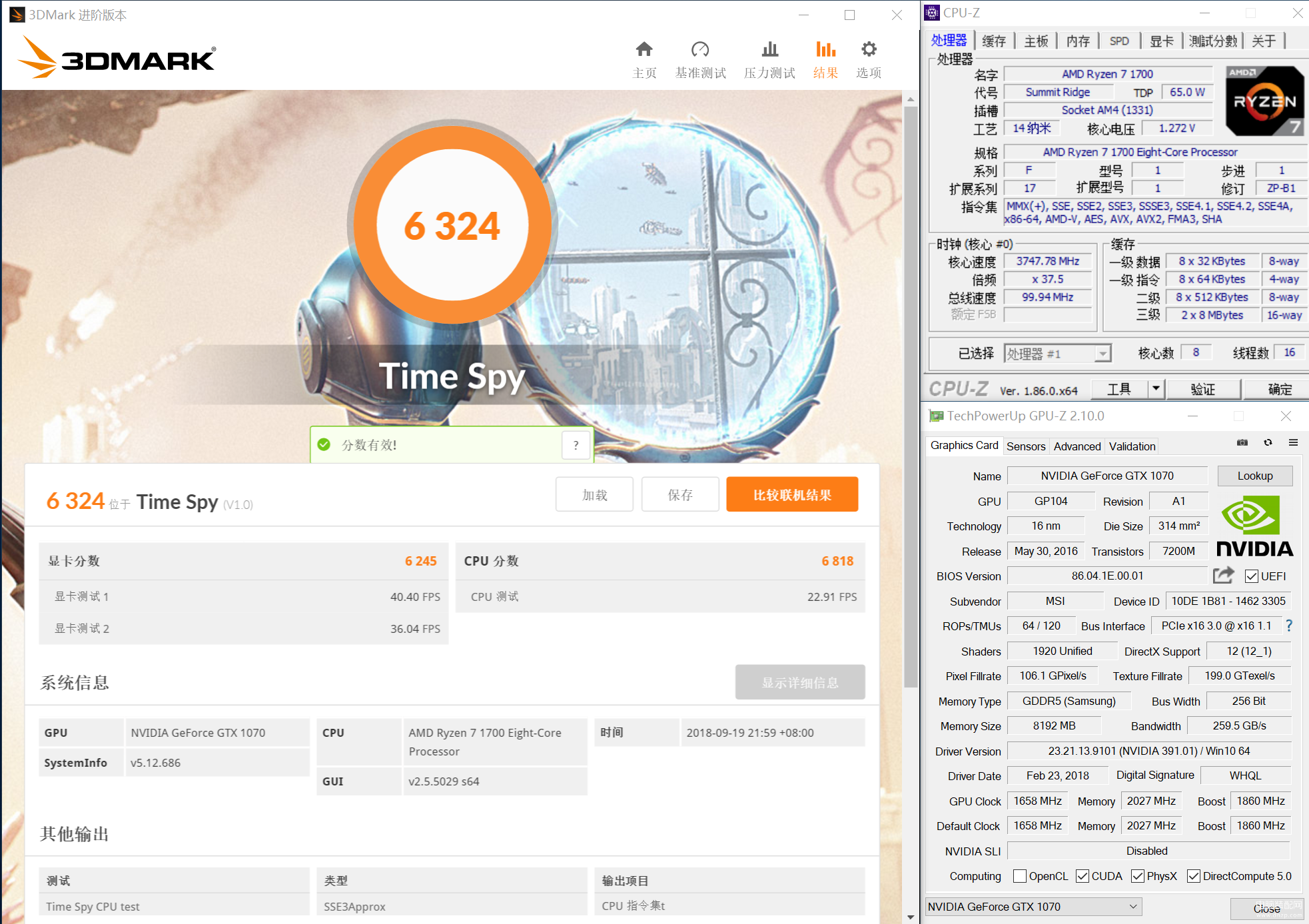Toggle DirectCompute 5.0 checkbox in GPU-Z
1309x924 pixels.
(1194, 876)
